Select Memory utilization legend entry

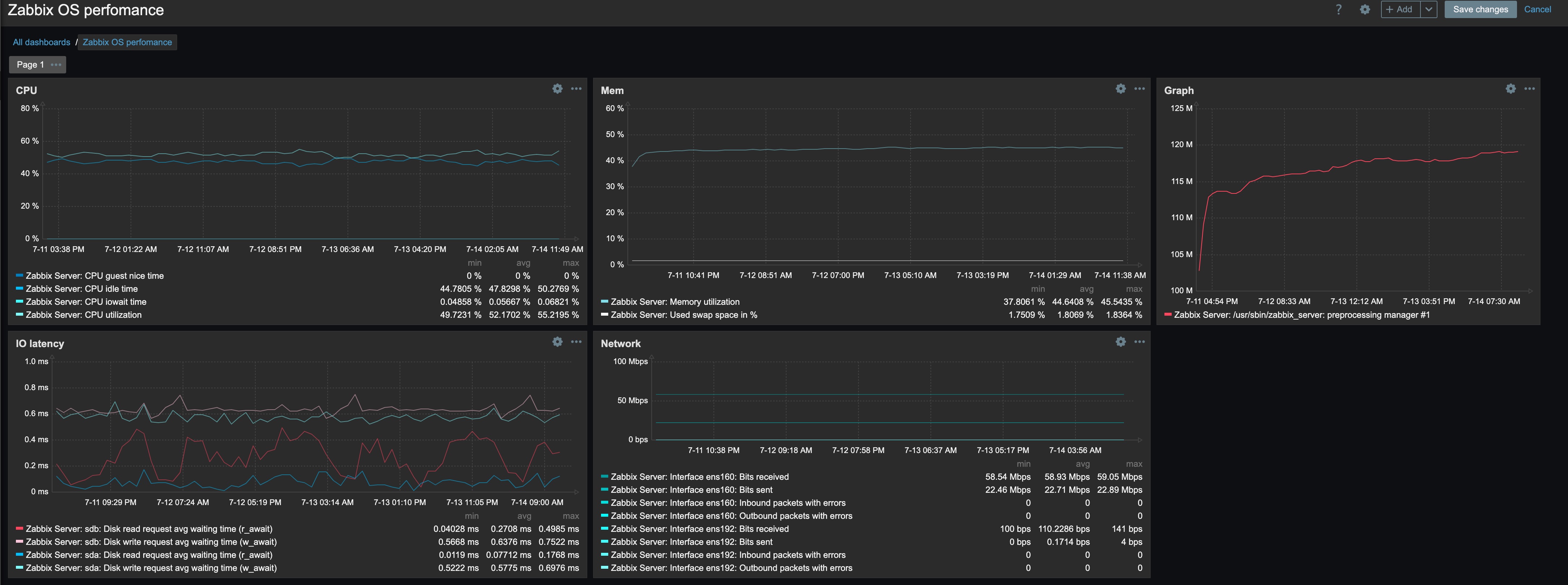click(675, 301)
